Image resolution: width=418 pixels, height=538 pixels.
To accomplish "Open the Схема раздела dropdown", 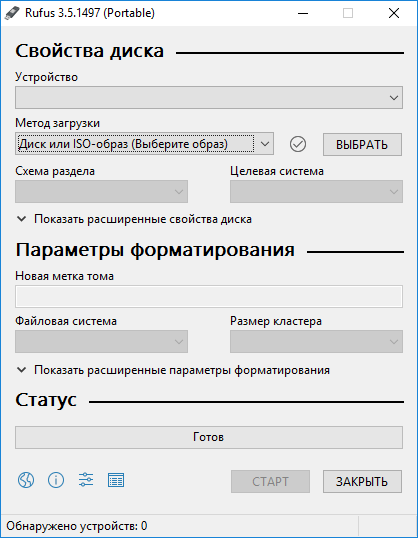I will pos(101,191).
